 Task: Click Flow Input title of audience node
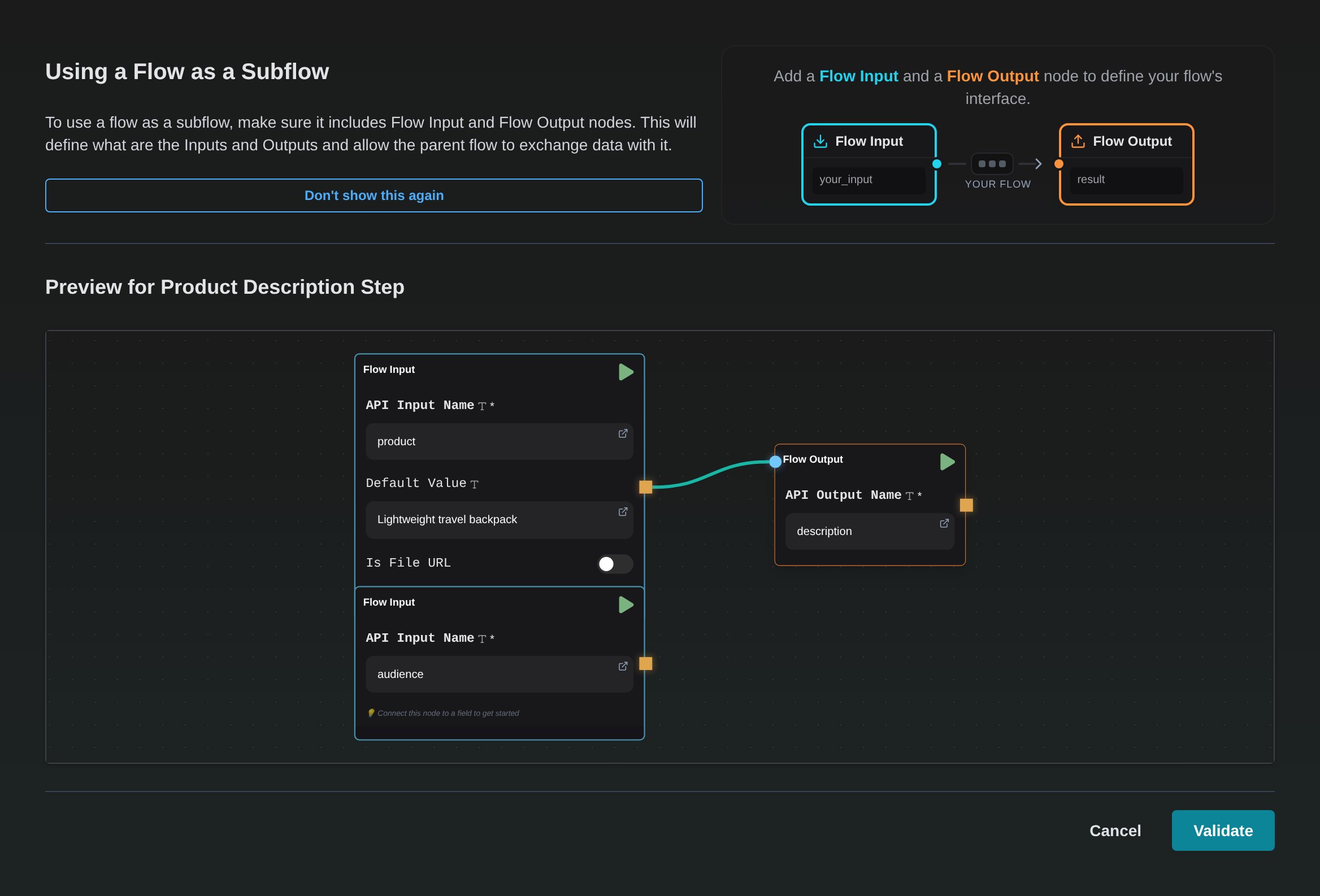click(x=389, y=602)
